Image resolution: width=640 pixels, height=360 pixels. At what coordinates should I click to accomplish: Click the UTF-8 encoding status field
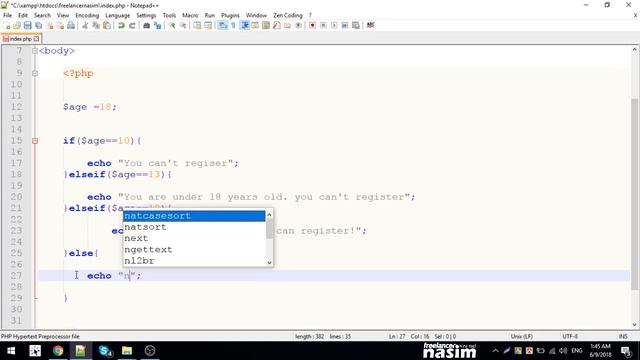pyautogui.click(x=570, y=336)
